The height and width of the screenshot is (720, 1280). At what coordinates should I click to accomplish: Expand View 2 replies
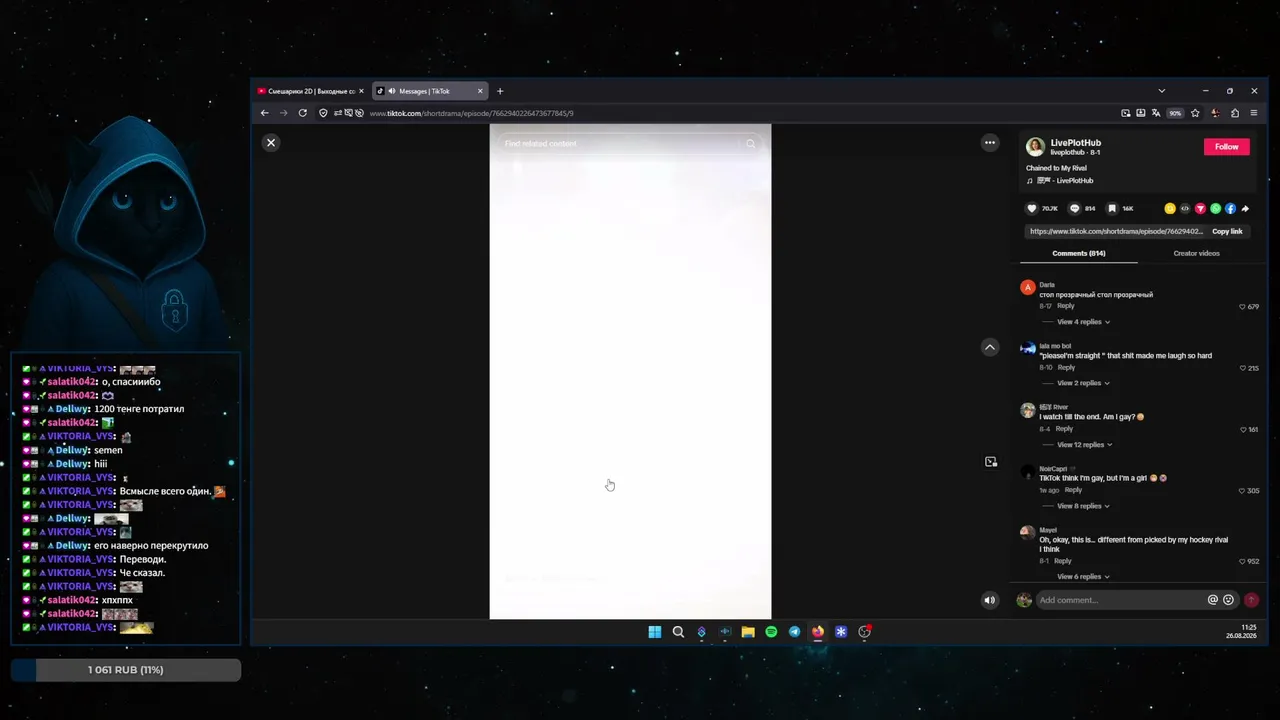coord(1083,383)
